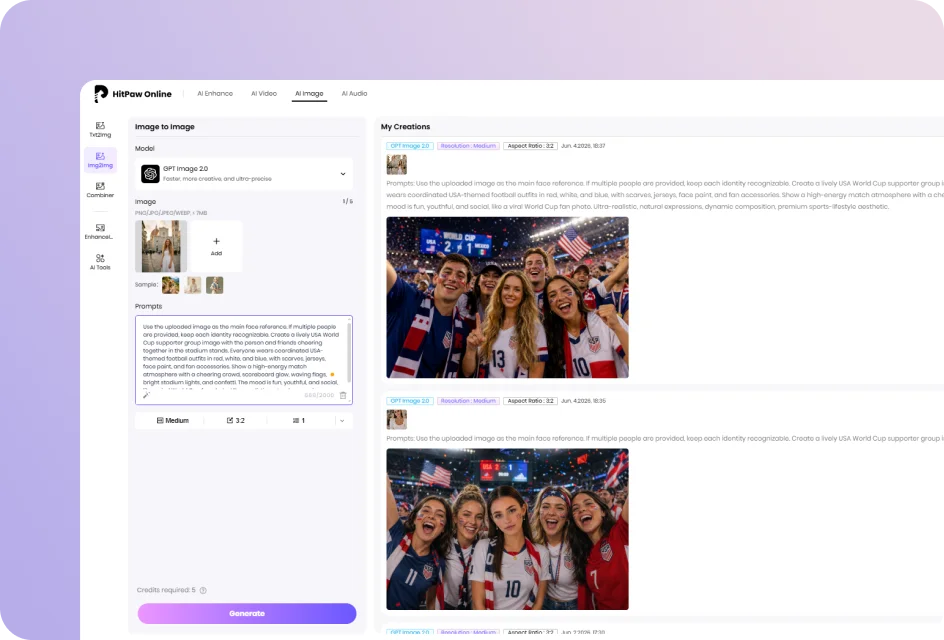Click Aspect Ratio 3:2 tag on 18:35 creation

(530, 401)
